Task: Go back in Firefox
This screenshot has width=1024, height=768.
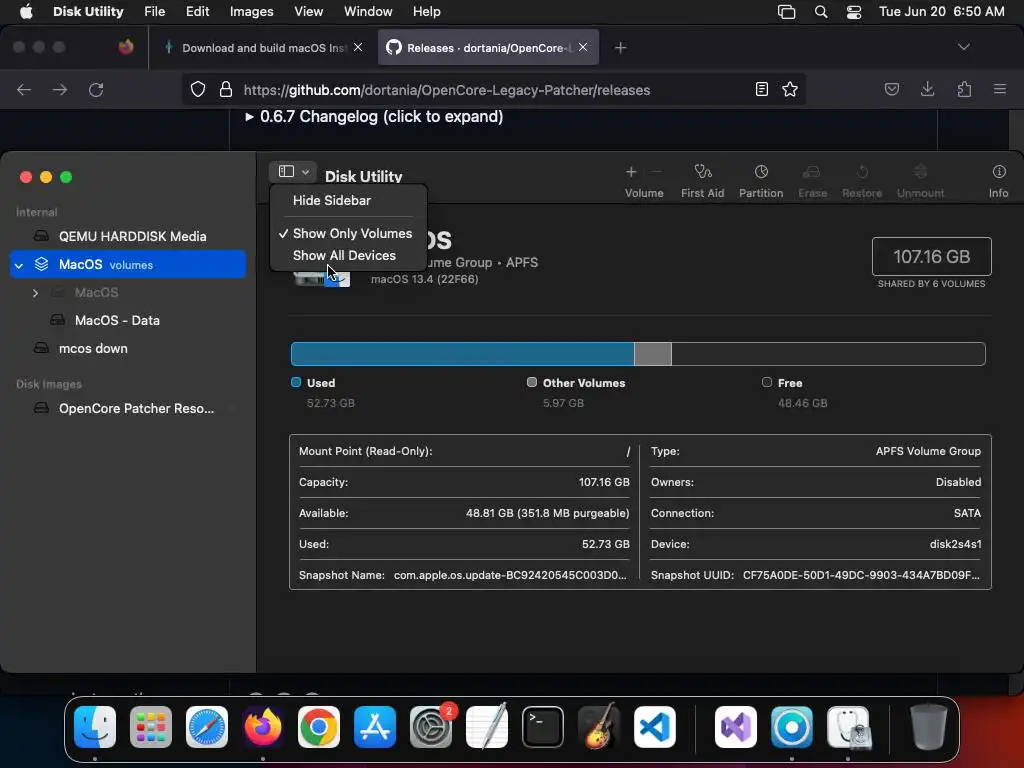Action: pos(24,89)
